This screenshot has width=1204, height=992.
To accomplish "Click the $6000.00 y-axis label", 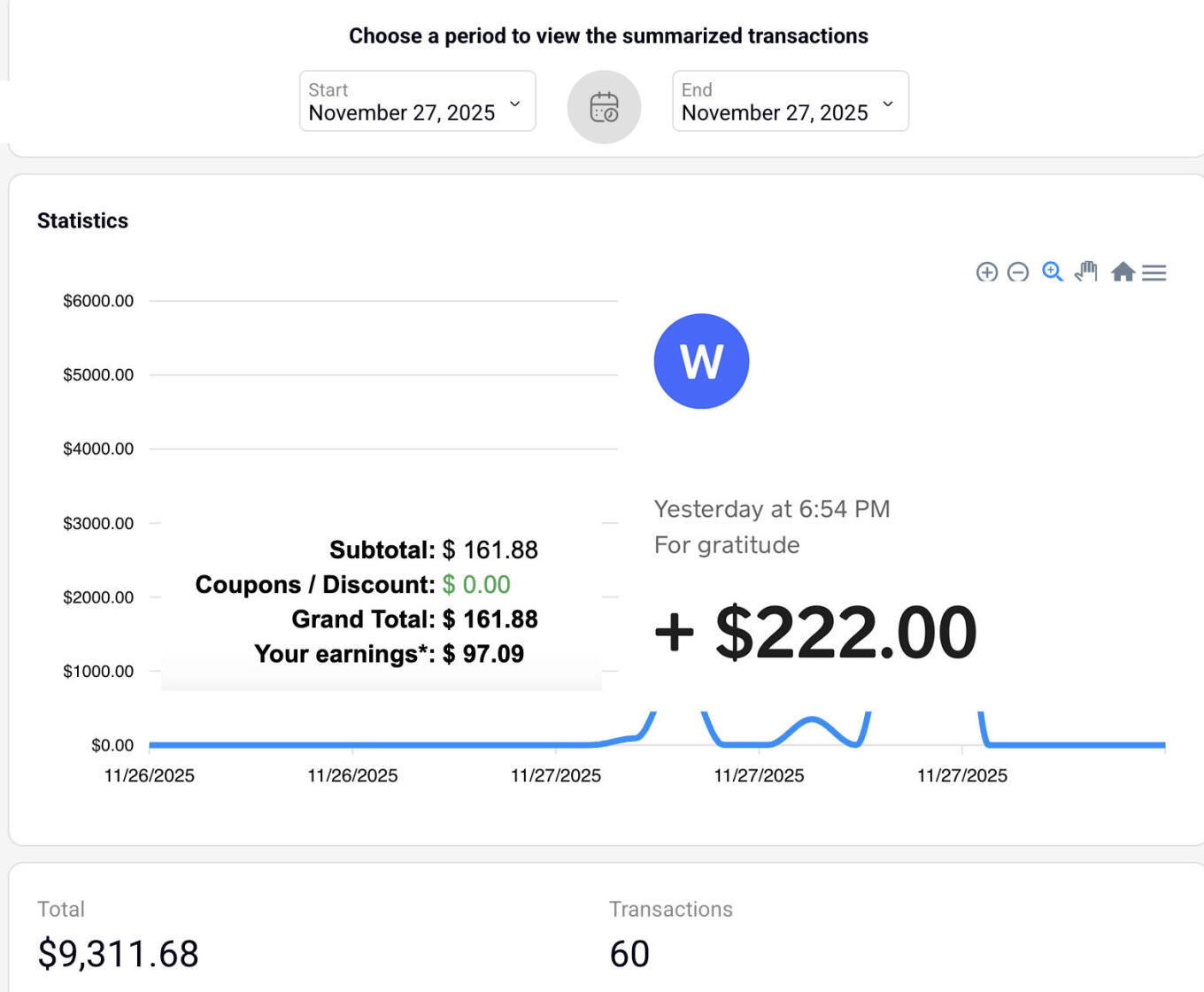I will point(98,301).
